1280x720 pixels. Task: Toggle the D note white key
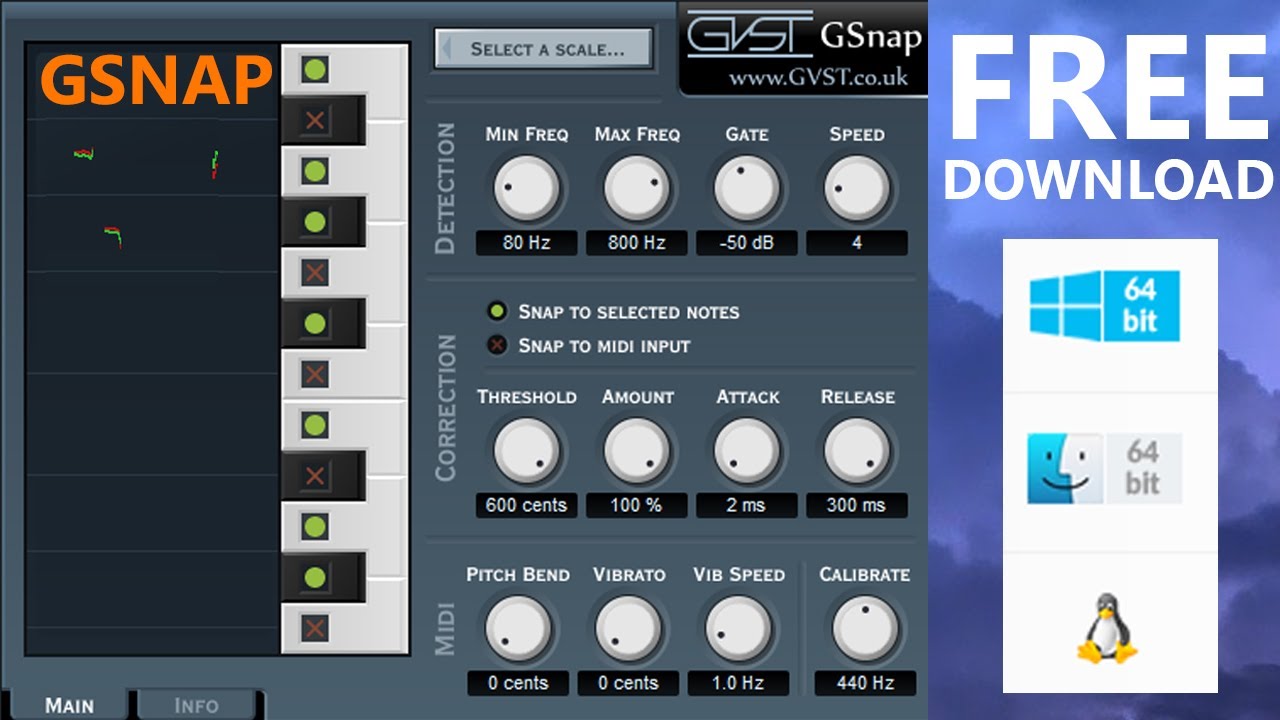click(315, 526)
